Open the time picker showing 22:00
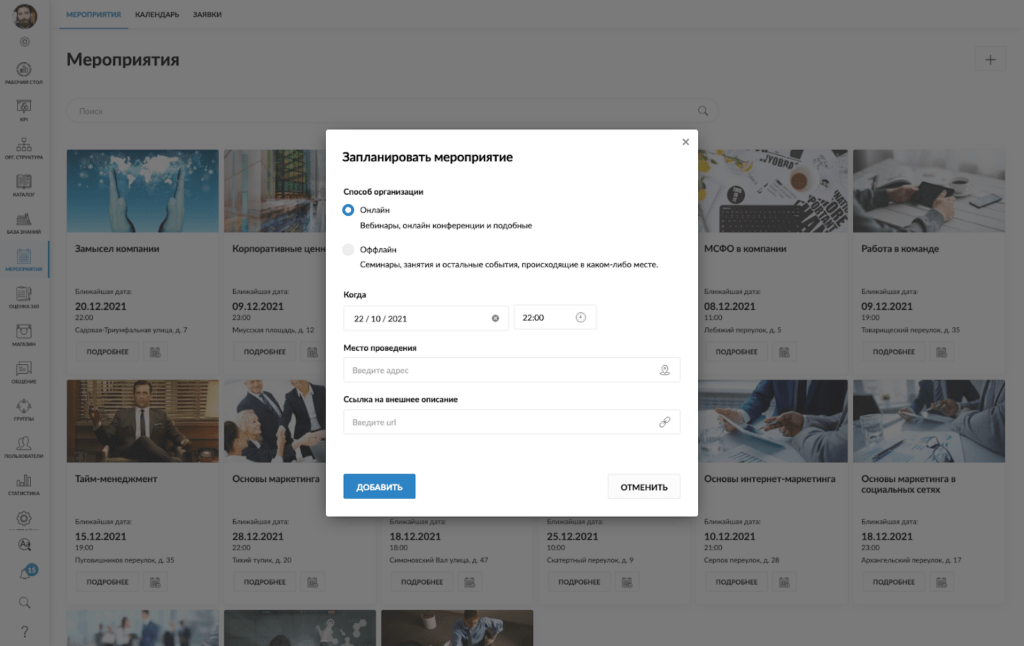This screenshot has width=1024, height=646. click(x=554, y=318)
